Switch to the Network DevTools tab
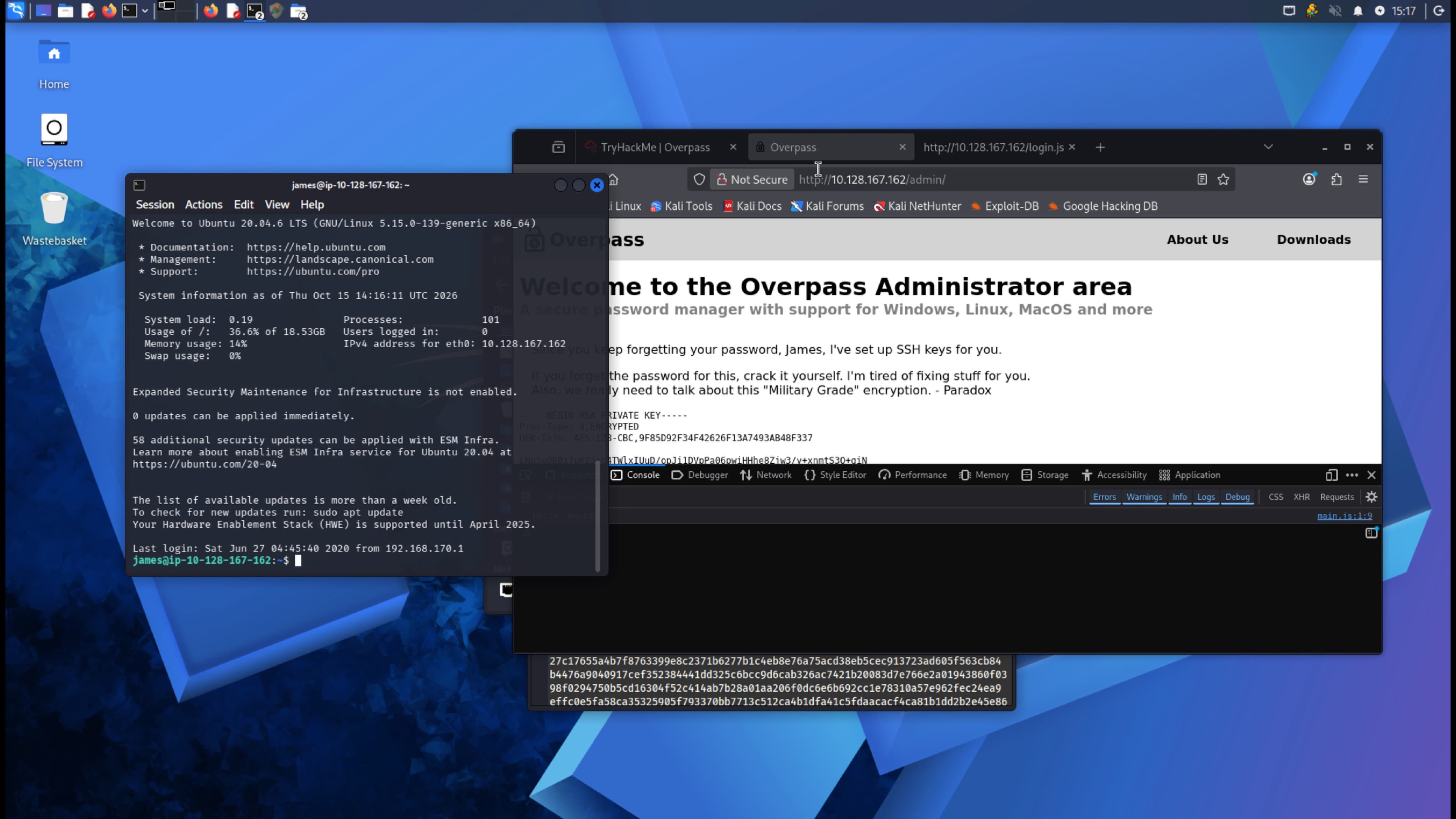Screen dimensions: 1456x819 [x=766, y=475]
